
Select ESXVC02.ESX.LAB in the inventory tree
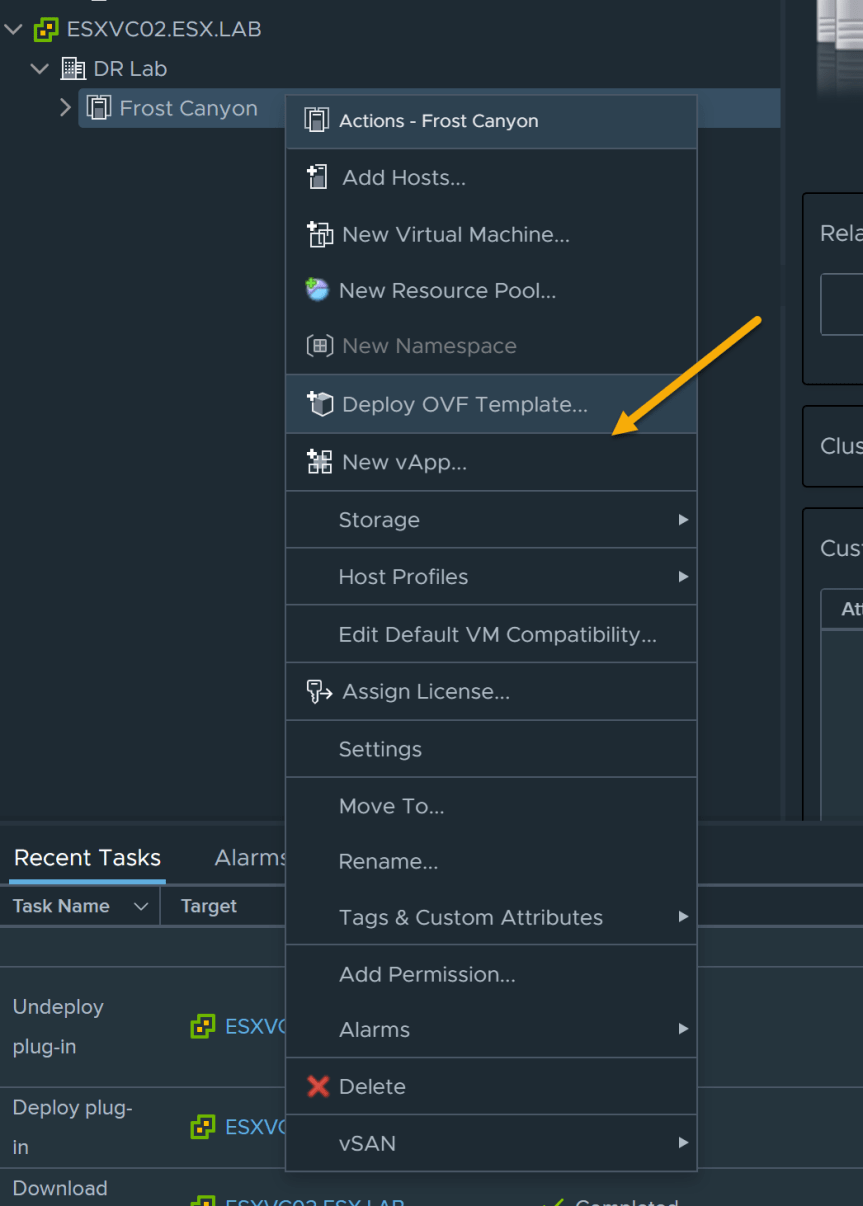[x=164, y=30]
